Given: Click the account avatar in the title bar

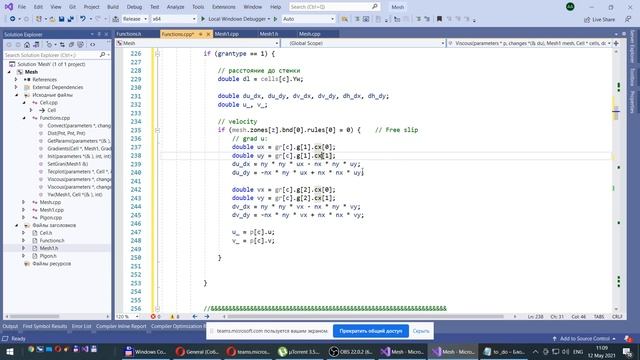Looking at the screenshot, I should point(570,7).
